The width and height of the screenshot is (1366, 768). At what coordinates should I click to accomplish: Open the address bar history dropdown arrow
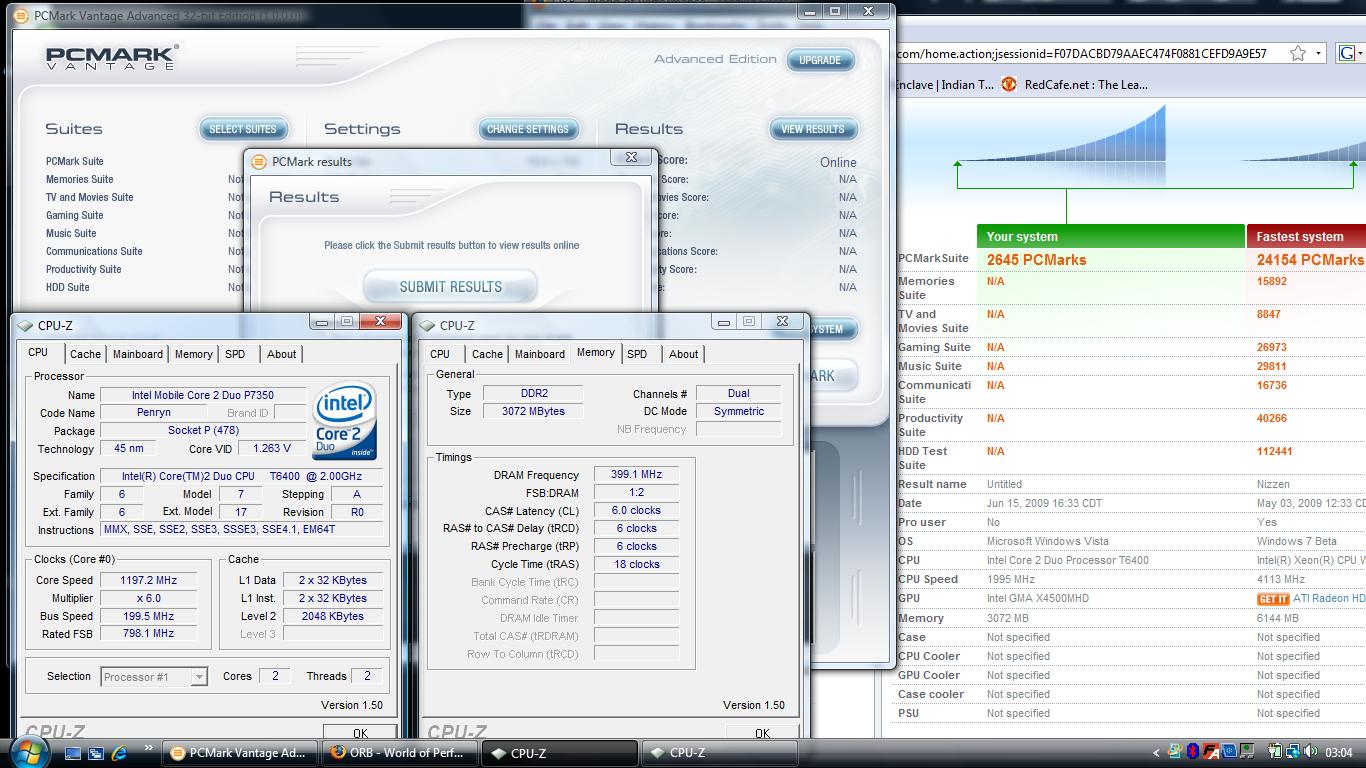[x=1318, y=53]
